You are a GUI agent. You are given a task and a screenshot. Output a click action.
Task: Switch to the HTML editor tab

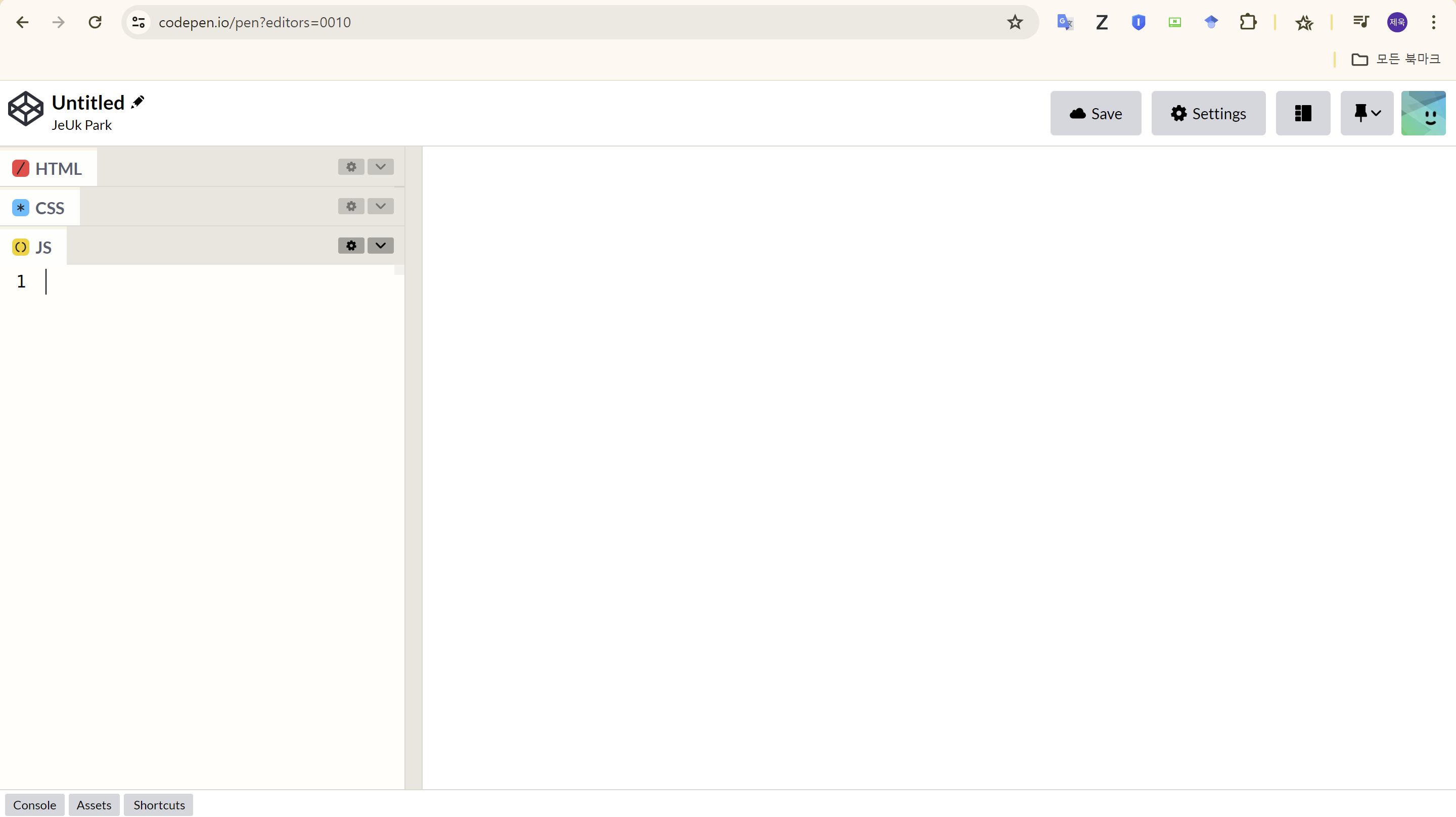tap(48, 168)
